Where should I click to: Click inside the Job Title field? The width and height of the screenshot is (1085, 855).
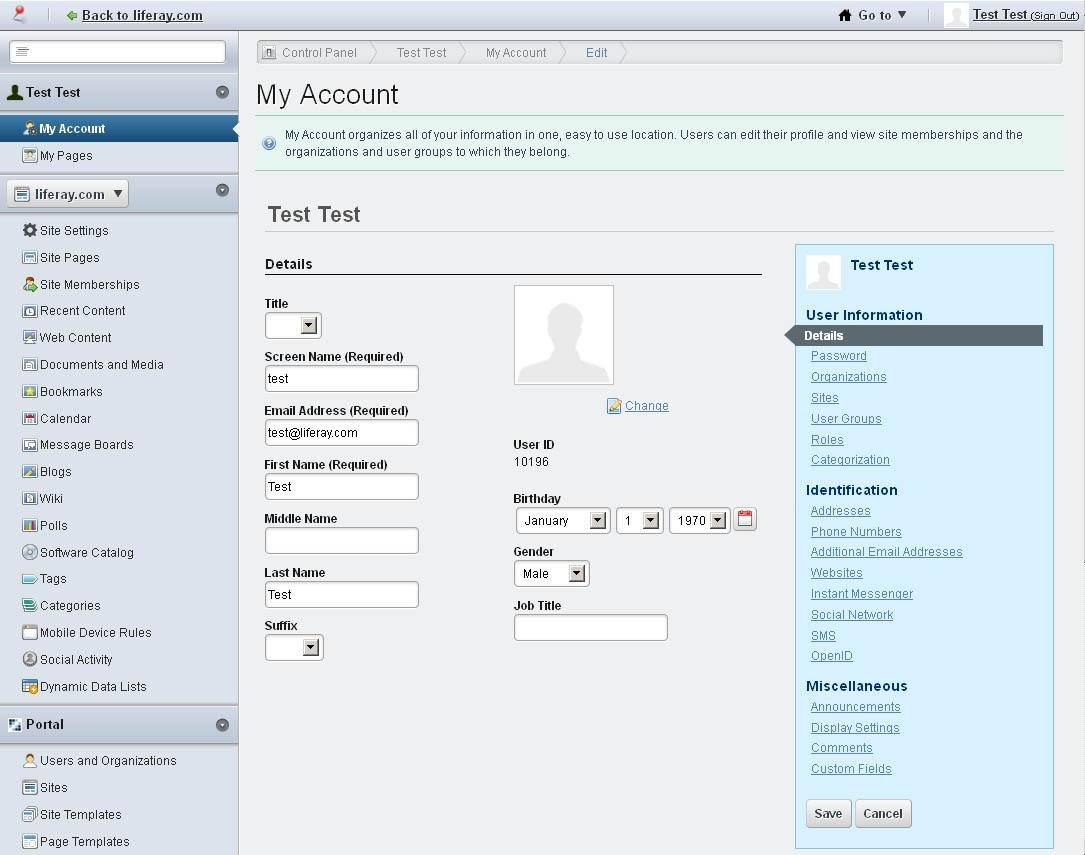click(x=590, y=627)
